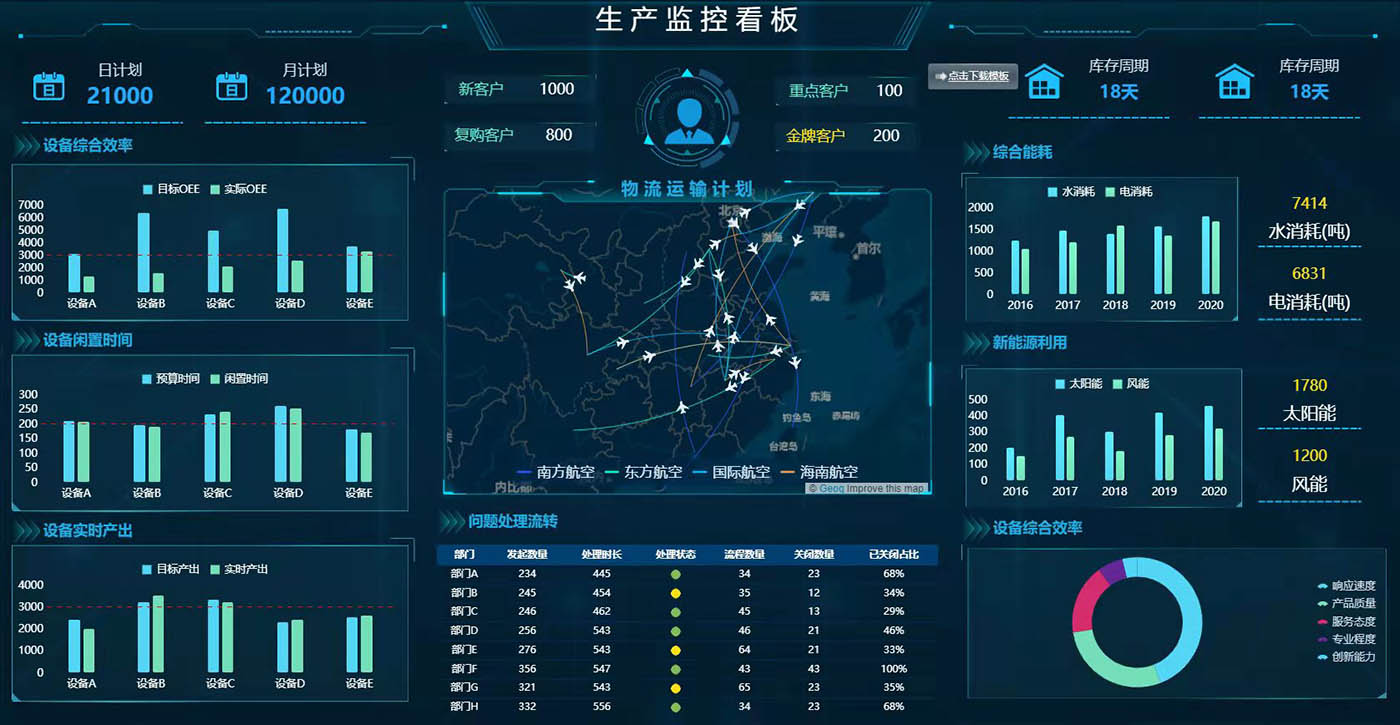
Task: Click the house icon next to download button
Action: 1044,82
